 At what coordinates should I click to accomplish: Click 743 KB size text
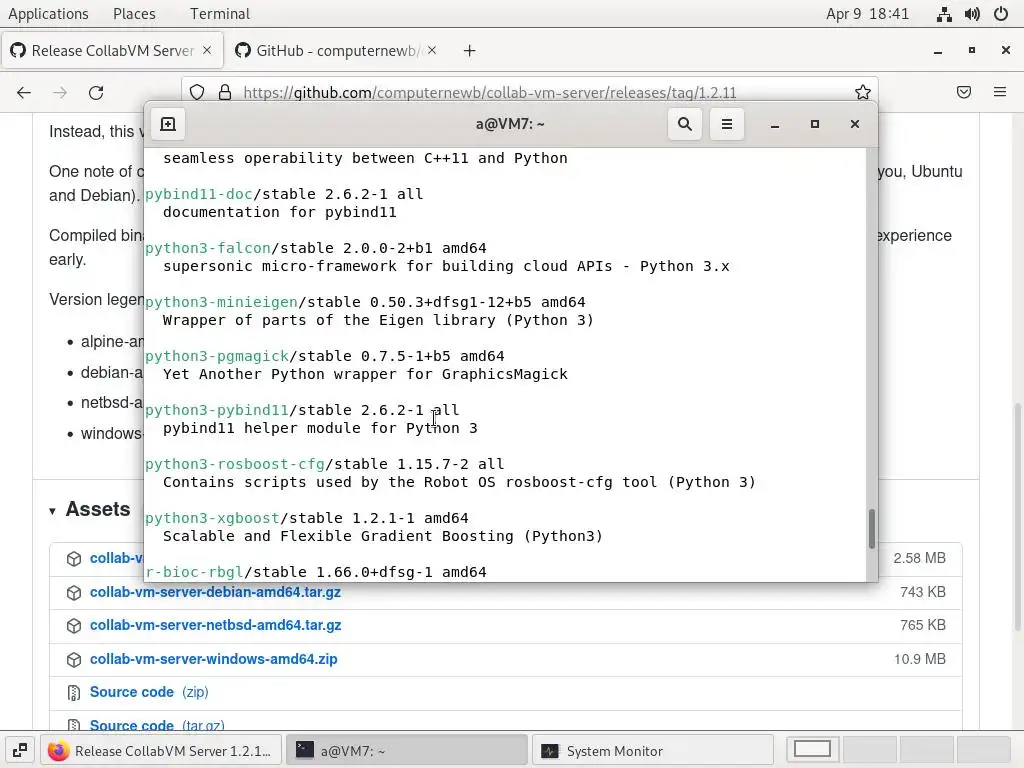click(923, 592)
